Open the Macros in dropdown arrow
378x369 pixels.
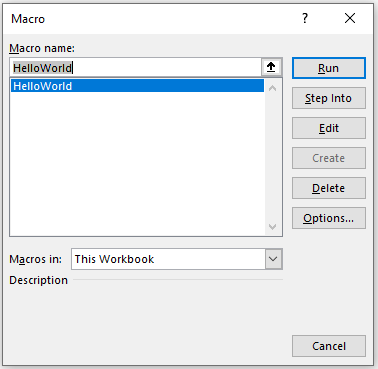coord(273,259)
